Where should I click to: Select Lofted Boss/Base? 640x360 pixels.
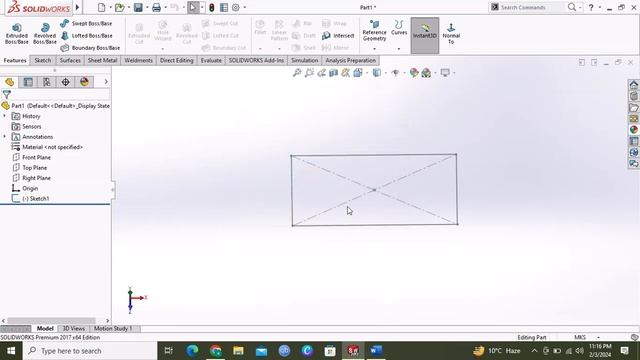[x=86, y=36]
